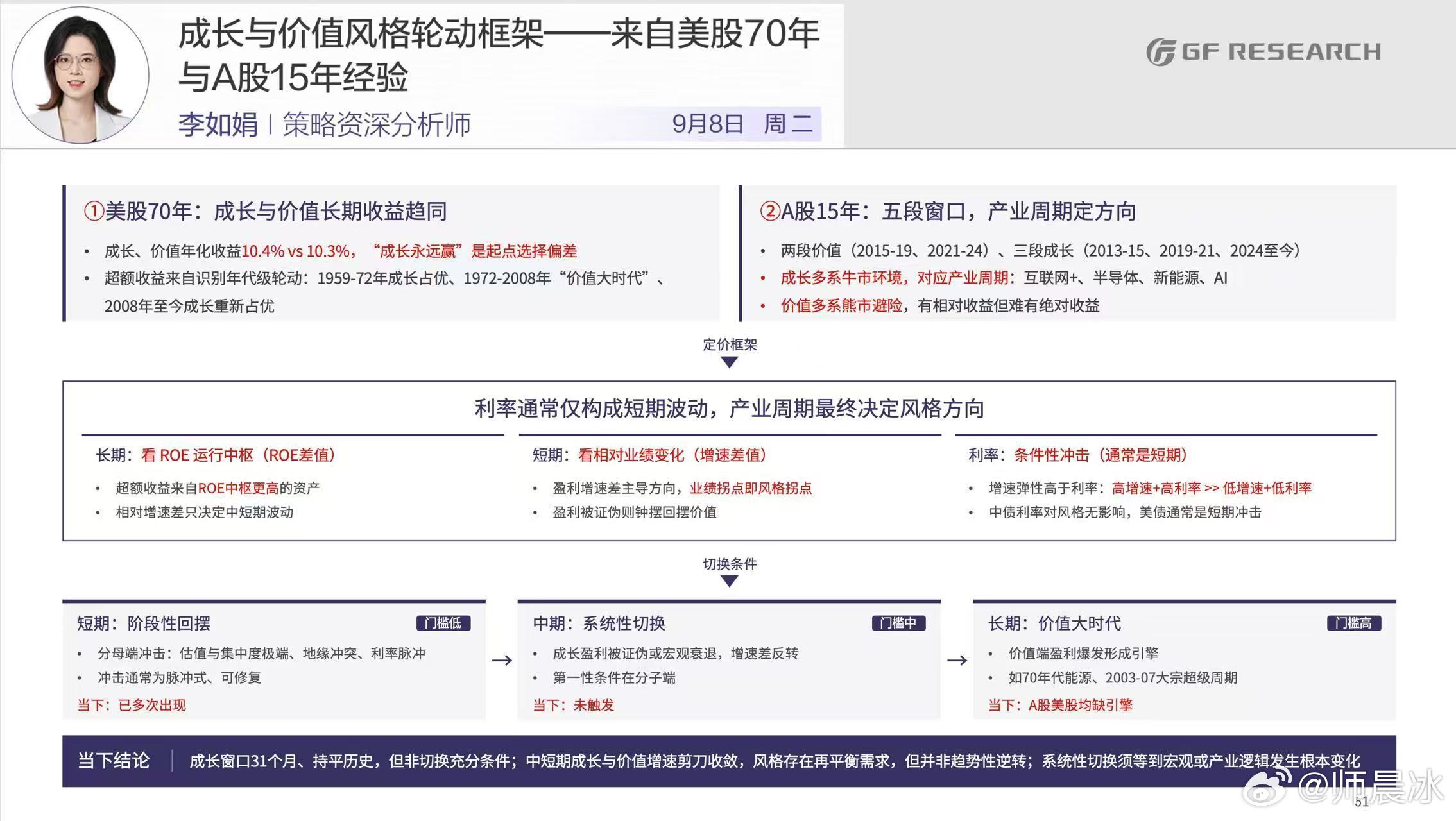Click the bullet starting 成长盈利被证伪或宏观衰退
This screenshot has width=1456, height=821.
coord(676,654)
